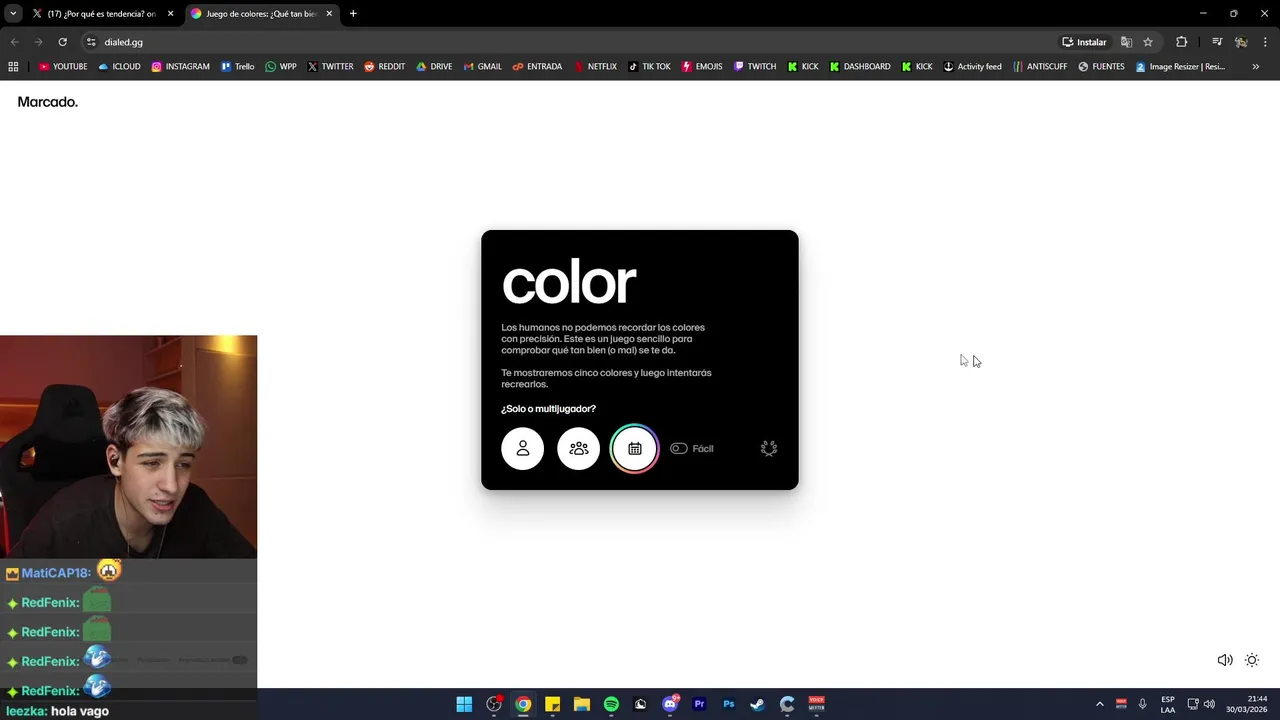Open the TWITCH bookmark
The image size is (1280, 720).
(754, 67)
